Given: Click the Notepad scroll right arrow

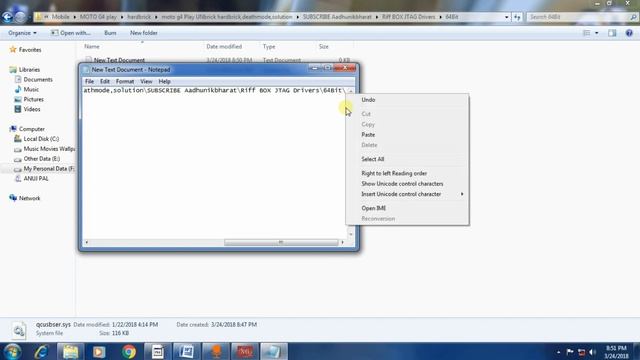Looking at the screenshot, I should [342, 242].
